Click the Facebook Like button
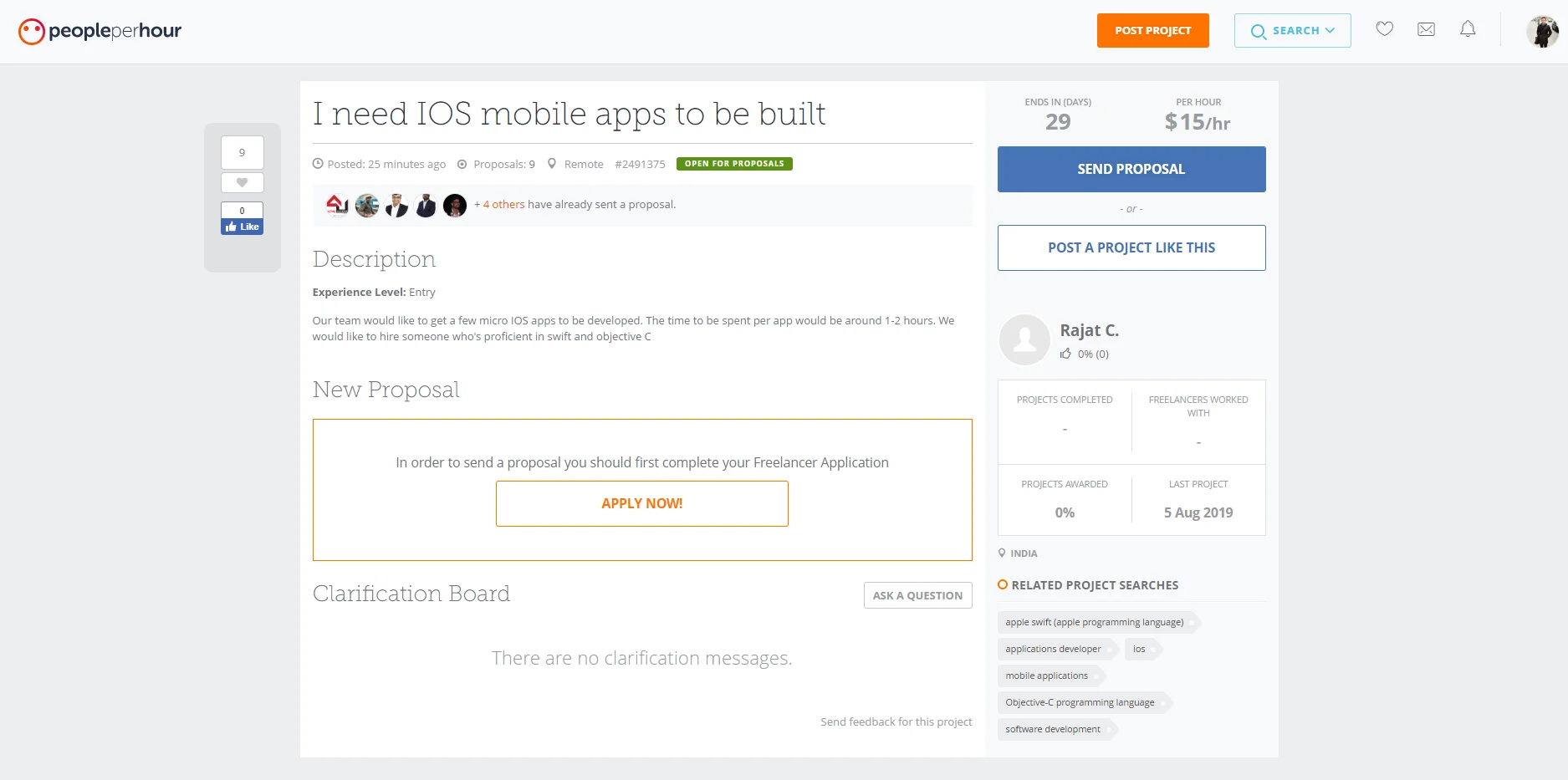Screen dimensions: 1568x780 pos(243,227)
